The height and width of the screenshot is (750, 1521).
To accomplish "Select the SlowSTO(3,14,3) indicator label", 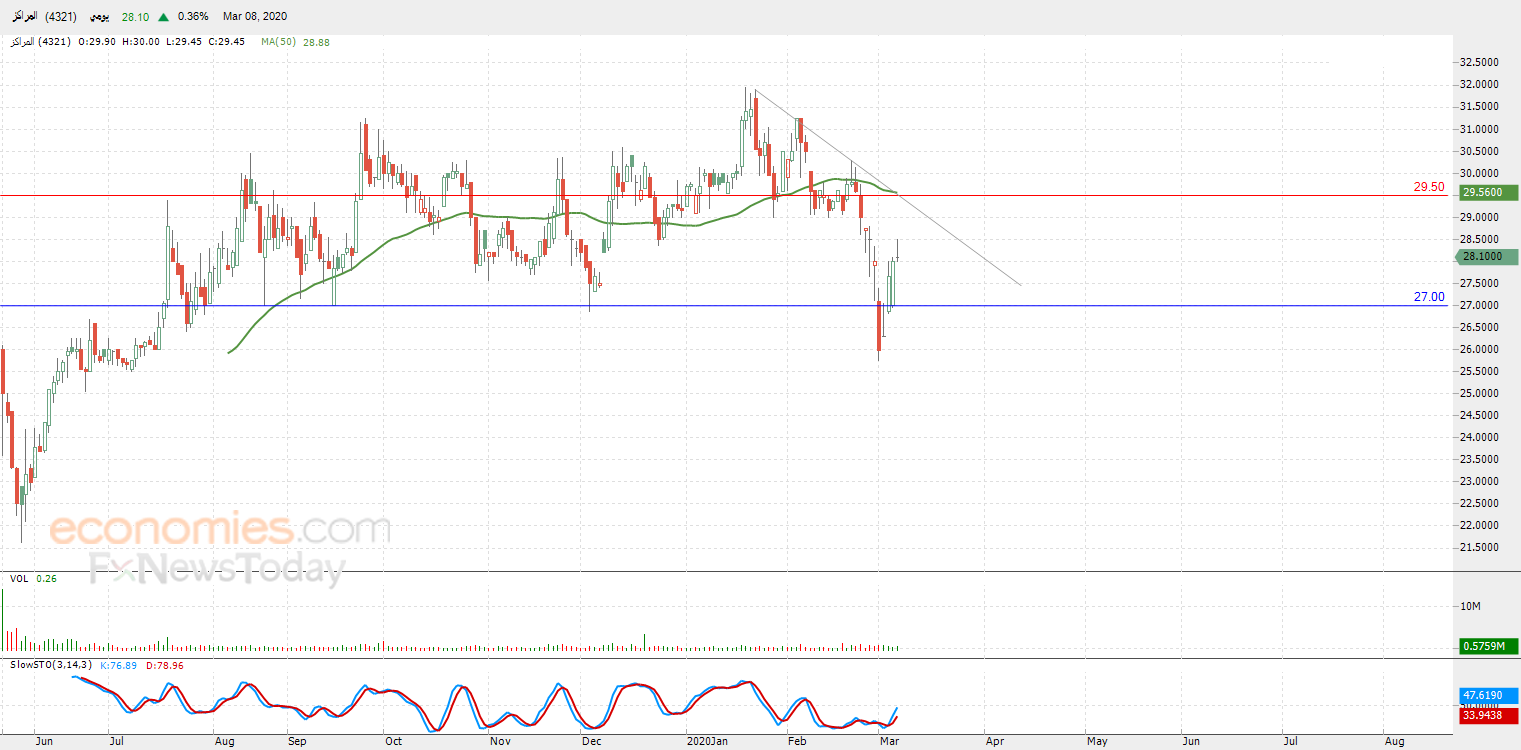I will click(x=51, y=665).
